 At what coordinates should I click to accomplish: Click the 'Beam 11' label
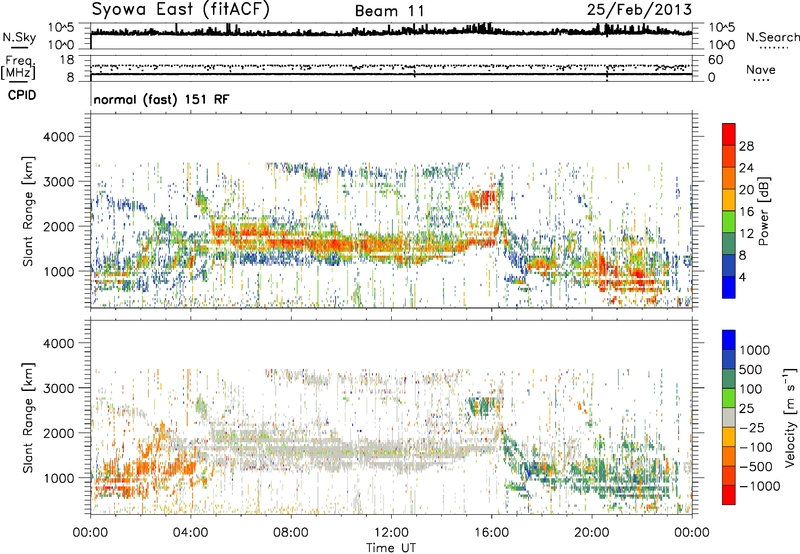point(390,11)
